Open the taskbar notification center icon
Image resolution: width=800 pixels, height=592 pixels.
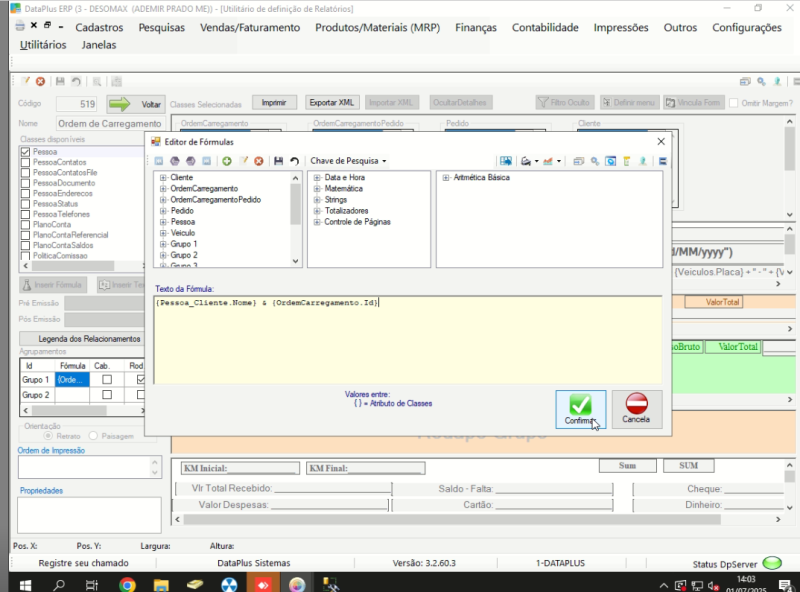(x=786, y=584)
